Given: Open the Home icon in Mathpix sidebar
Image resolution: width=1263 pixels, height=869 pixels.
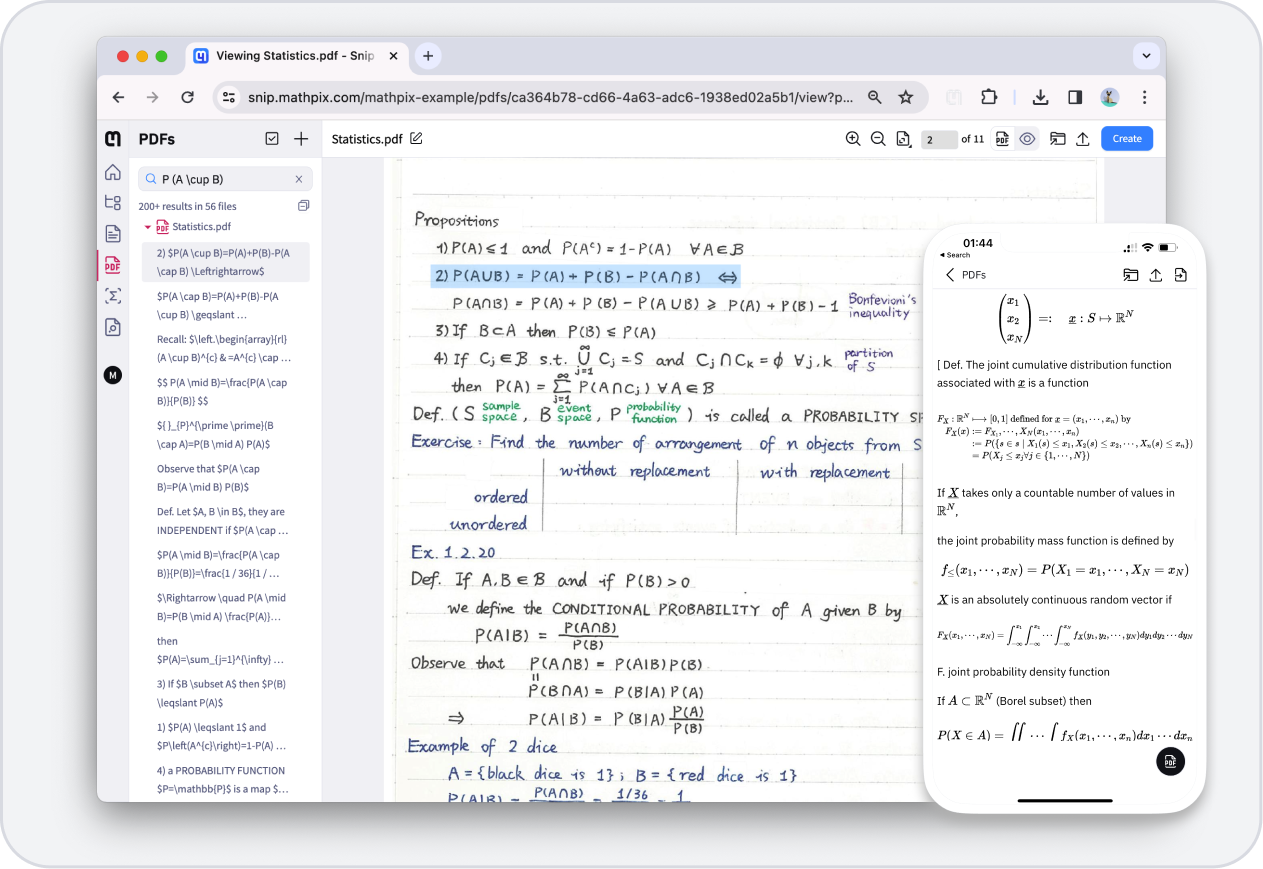Looking at the screenshot, I should pyautogui.click(x=113, y=172).
